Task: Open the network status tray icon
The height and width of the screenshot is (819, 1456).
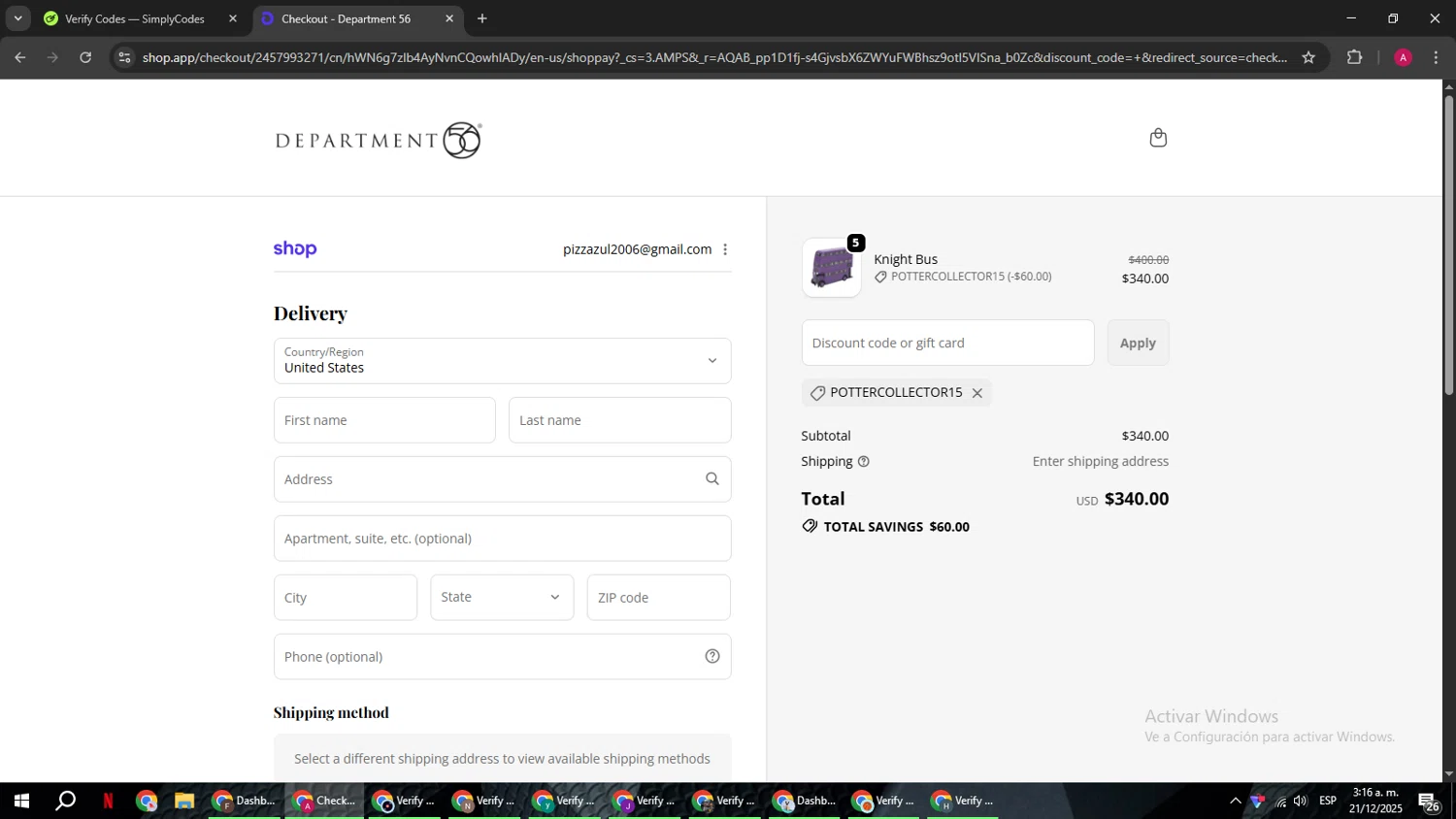Action: pos(1280,802)
